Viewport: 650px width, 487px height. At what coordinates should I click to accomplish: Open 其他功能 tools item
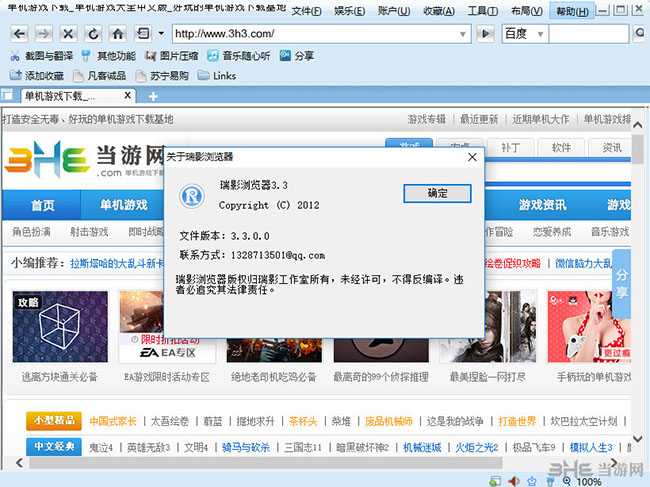tap(109, 56)
